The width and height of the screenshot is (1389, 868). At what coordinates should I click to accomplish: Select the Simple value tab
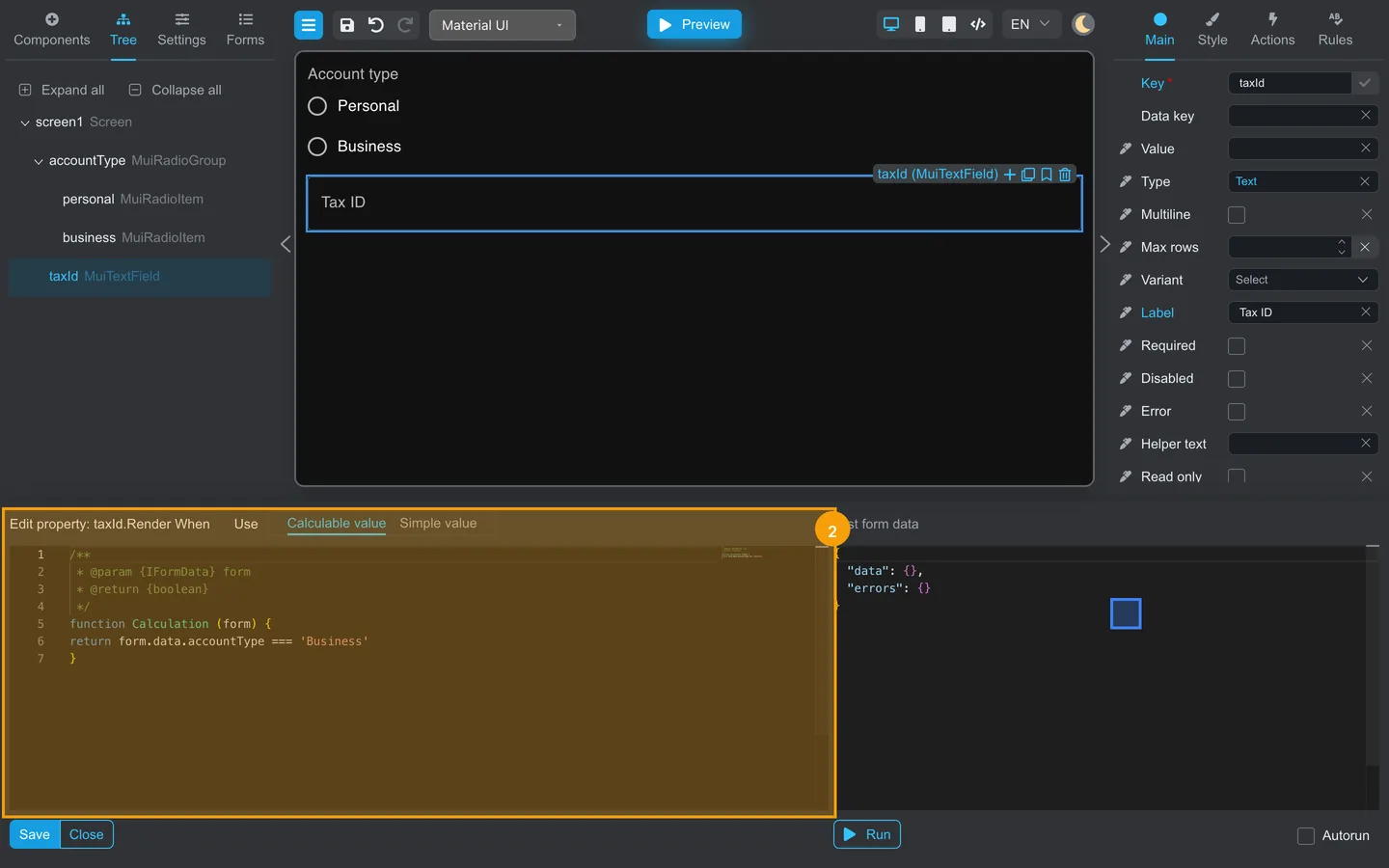click(x=438, y=523)
